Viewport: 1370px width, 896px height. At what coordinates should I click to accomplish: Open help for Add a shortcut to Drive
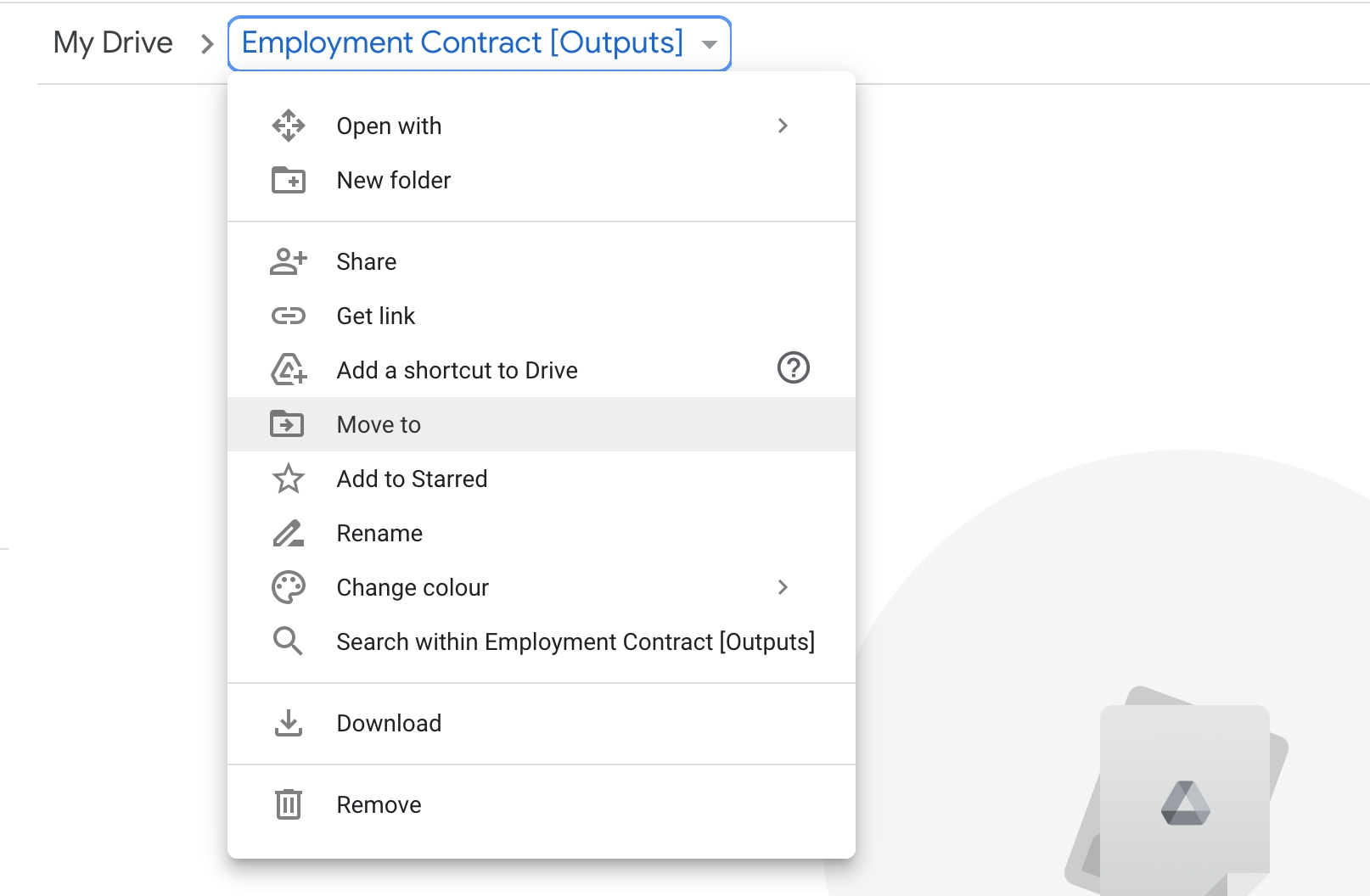coord(793,368)
